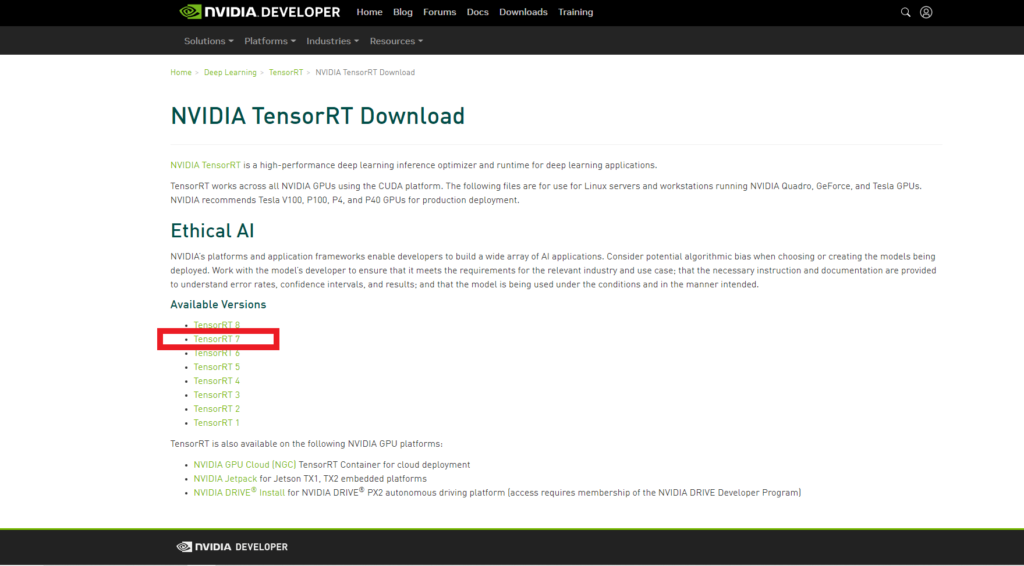The height and width of the screenshot is (566, 1024).
Task: Click the NVIDIA Developer footer logo
Action: (x=232, y=547)
